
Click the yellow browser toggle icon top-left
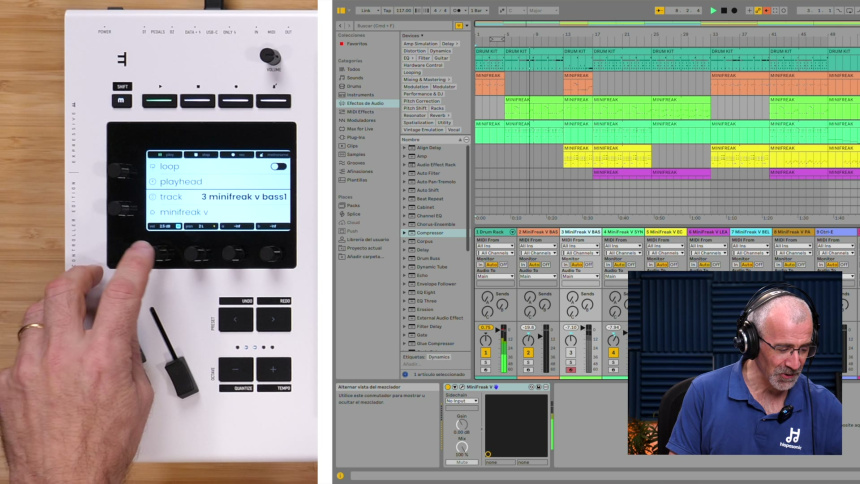(x=341, y=10)
